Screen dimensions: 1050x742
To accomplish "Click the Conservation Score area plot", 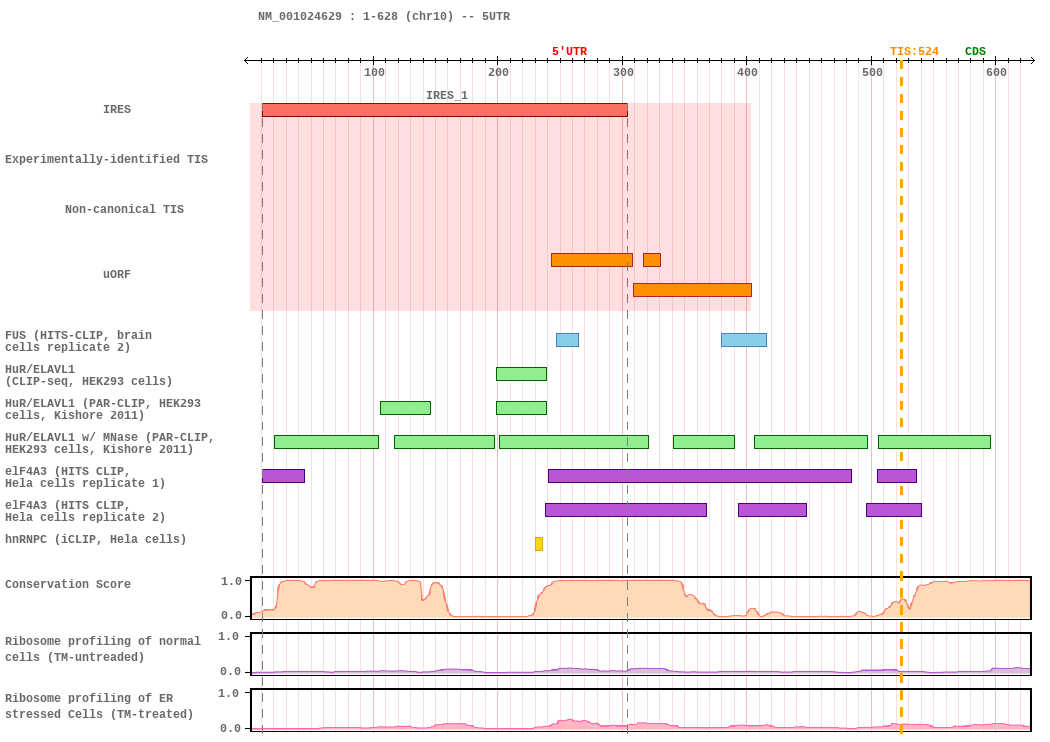I will (x=641, y=597).
